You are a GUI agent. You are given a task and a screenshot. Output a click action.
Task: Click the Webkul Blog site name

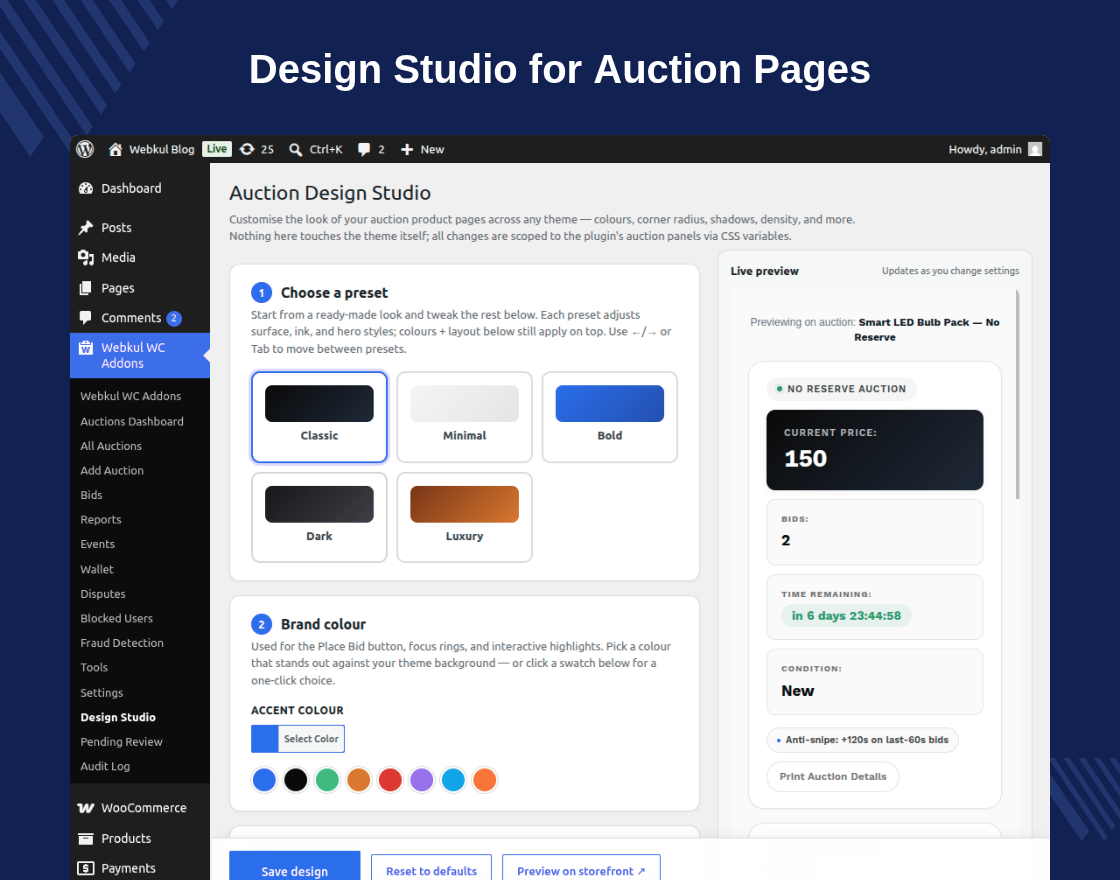[161, 149]
